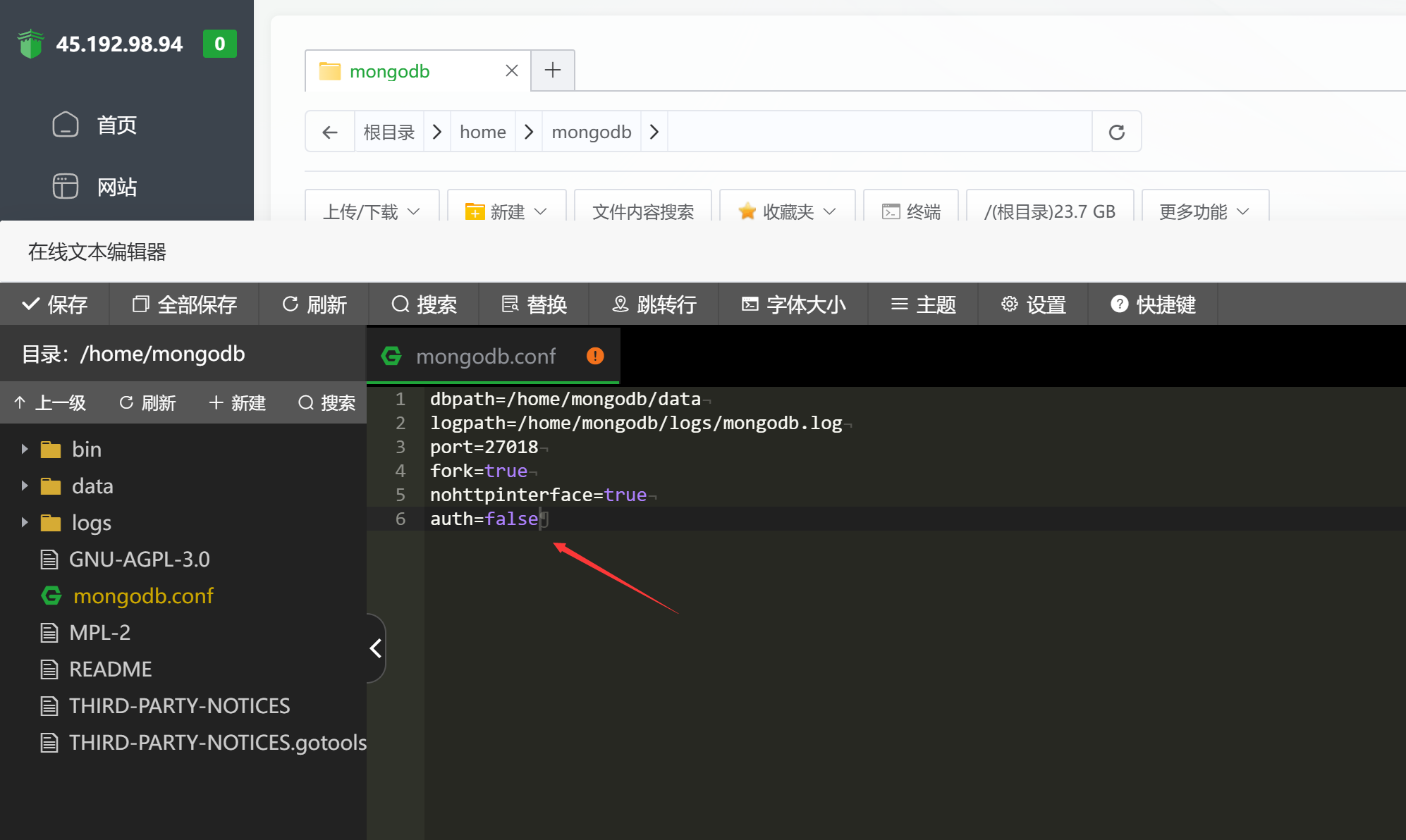Image resolution: width=1406 pixels, height=840 pixels.
Task: Click the green shield panel logo
Action: (31, 44)
